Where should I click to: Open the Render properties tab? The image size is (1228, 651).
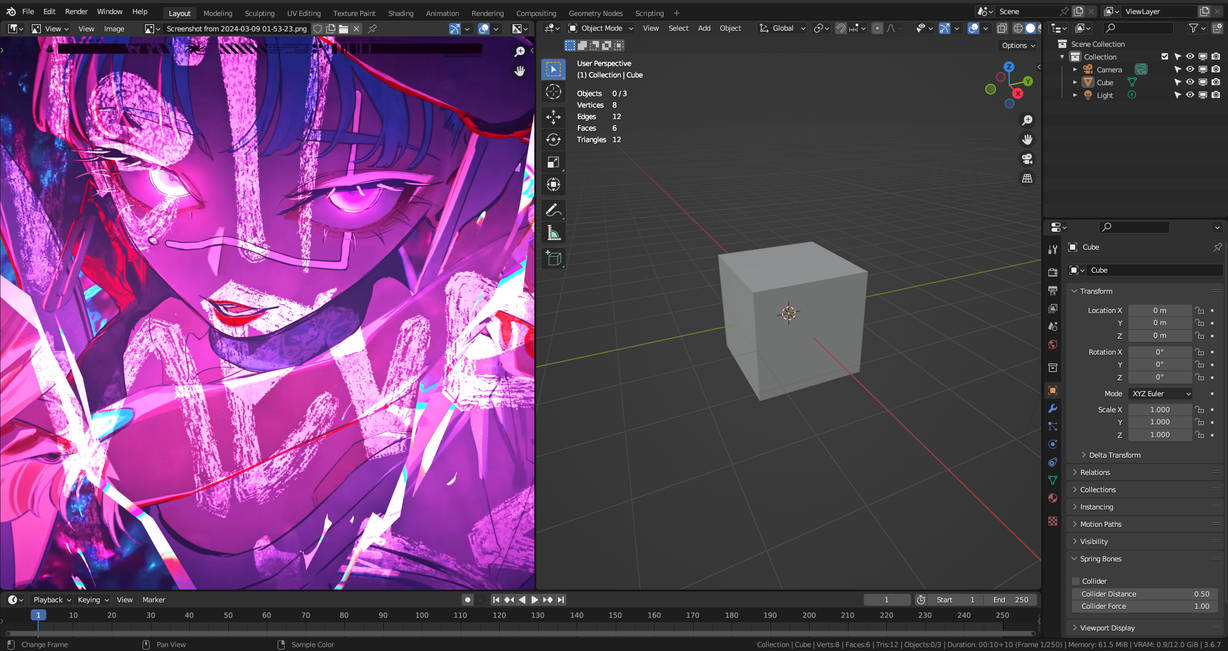click(x=1052, y=272)
